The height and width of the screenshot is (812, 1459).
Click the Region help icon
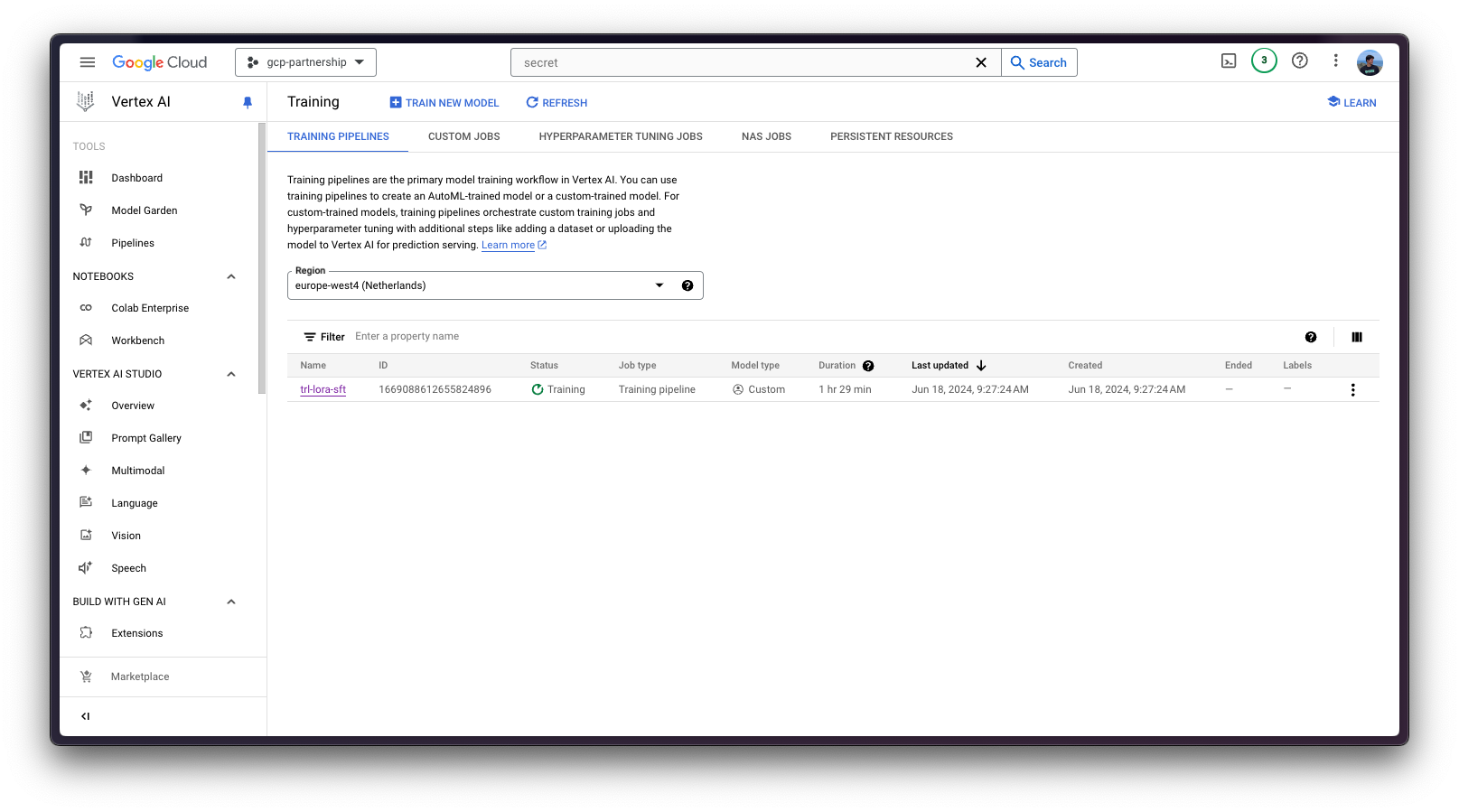point(687,285)
